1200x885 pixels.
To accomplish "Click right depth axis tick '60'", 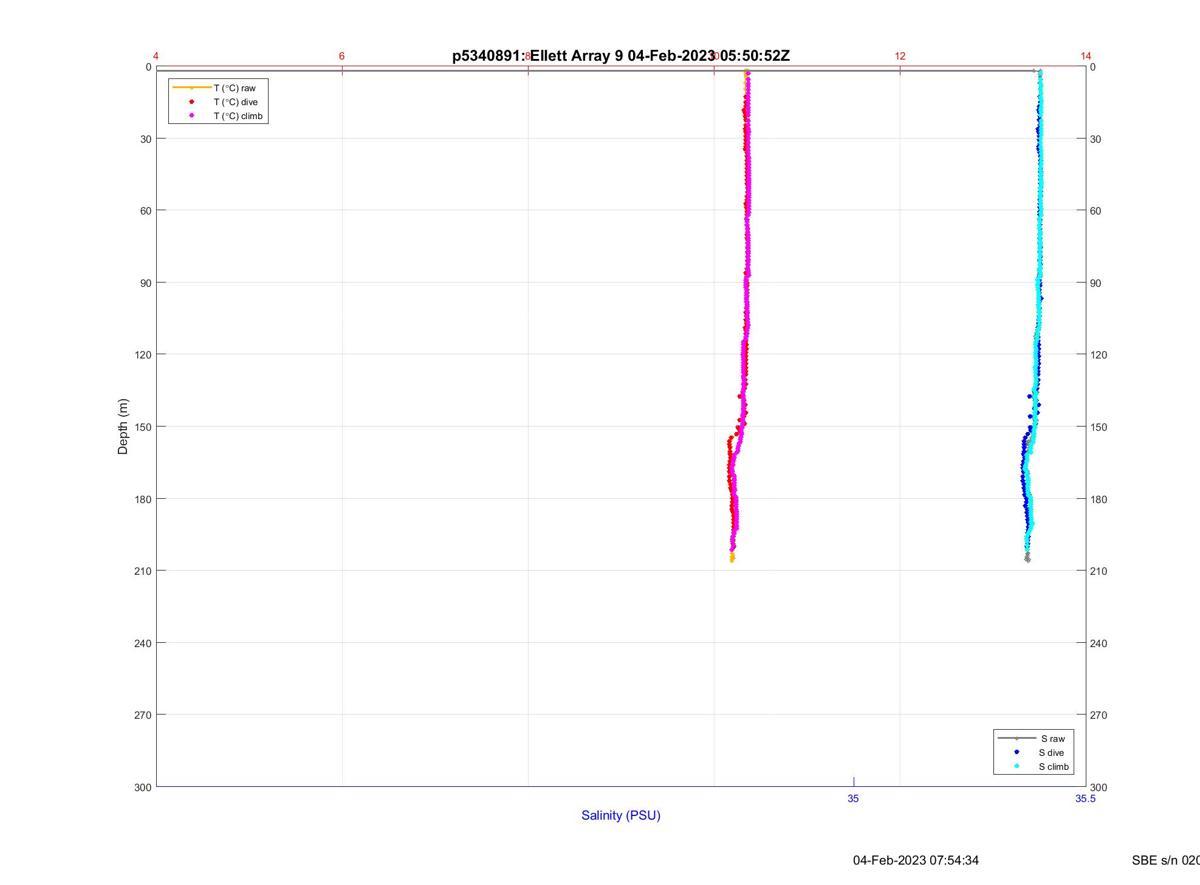I will click(1096, 211).
